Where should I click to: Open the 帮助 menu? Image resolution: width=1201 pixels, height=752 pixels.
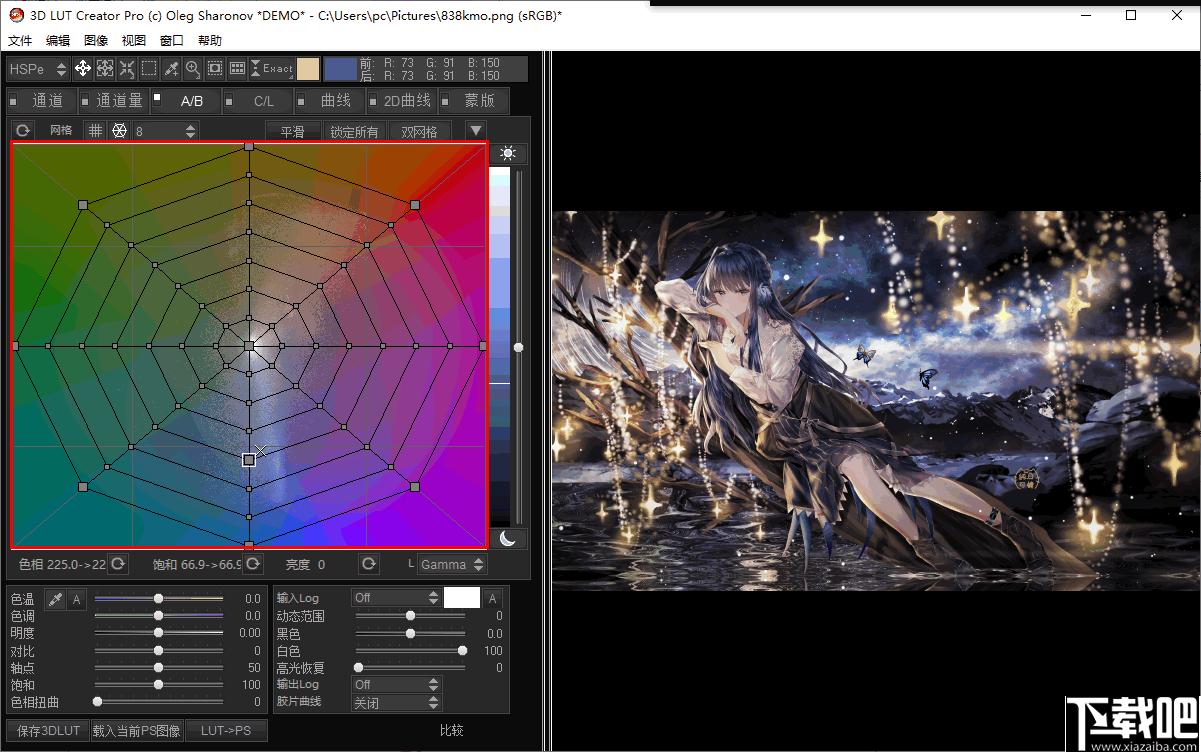210,41
